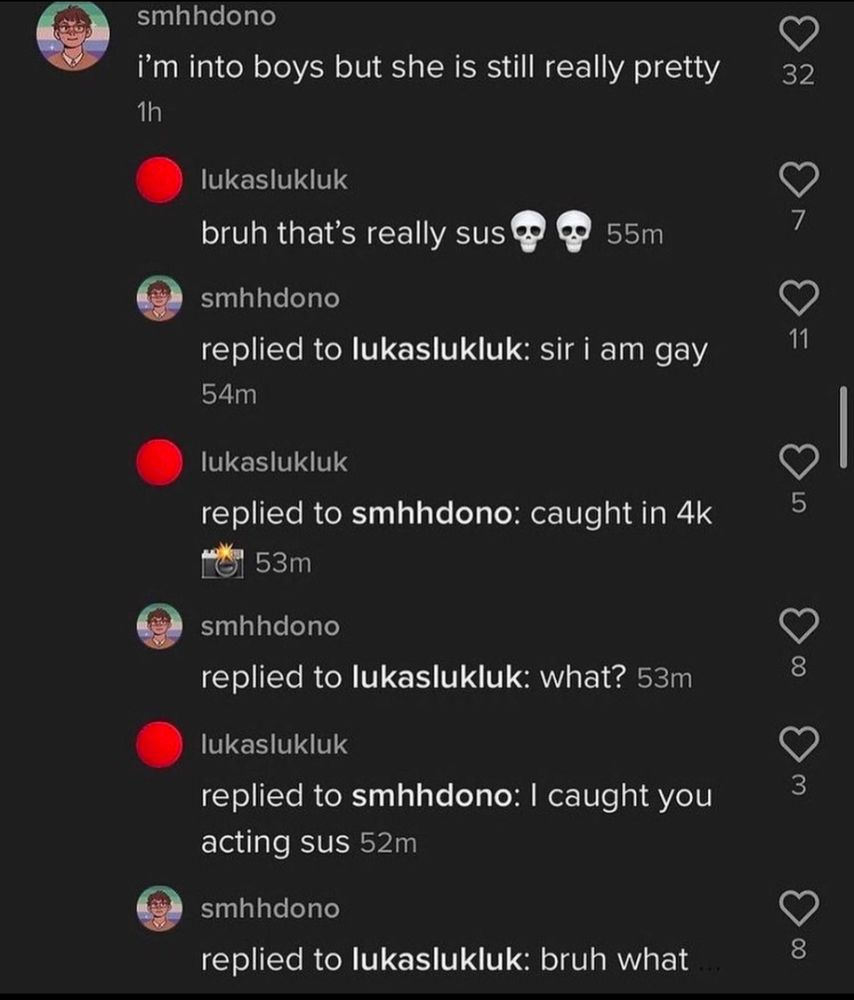
Task: Click lukaslukluk username above 'bruh that's really sus'
Action: click(x=274, y=180)
